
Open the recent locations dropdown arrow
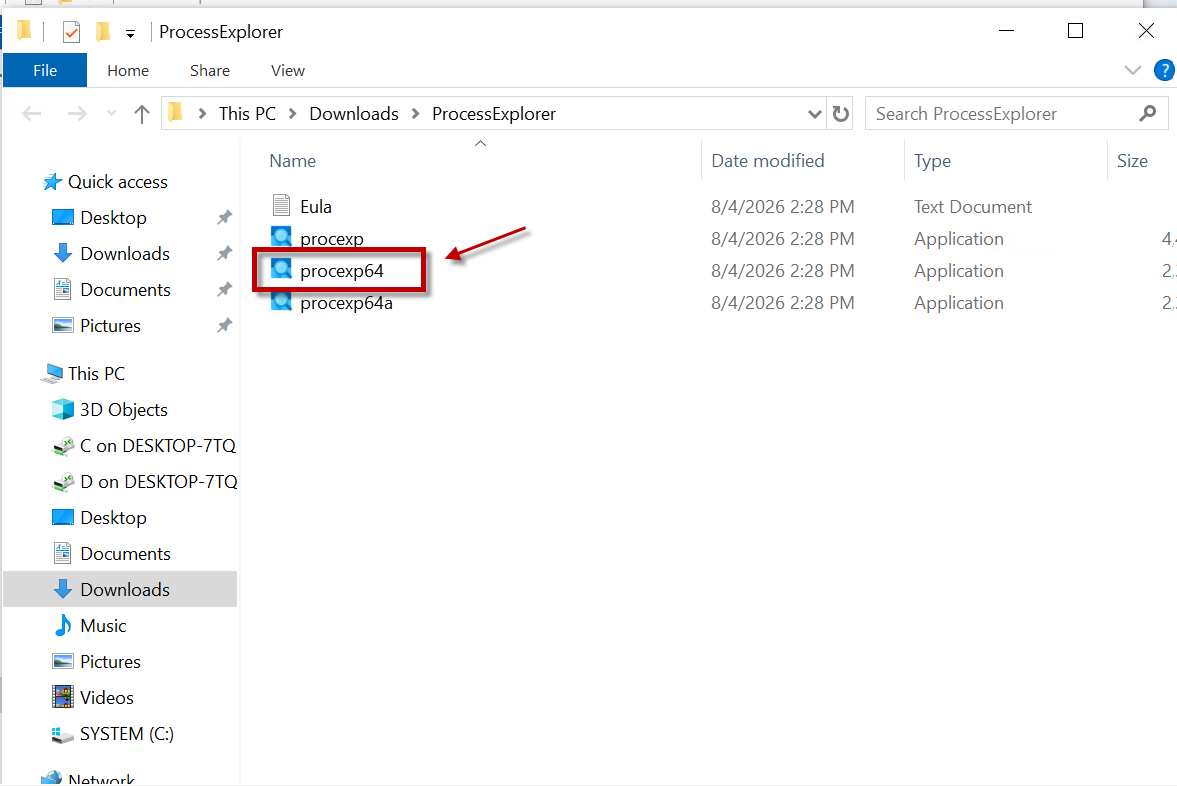[x=111, y=114]
